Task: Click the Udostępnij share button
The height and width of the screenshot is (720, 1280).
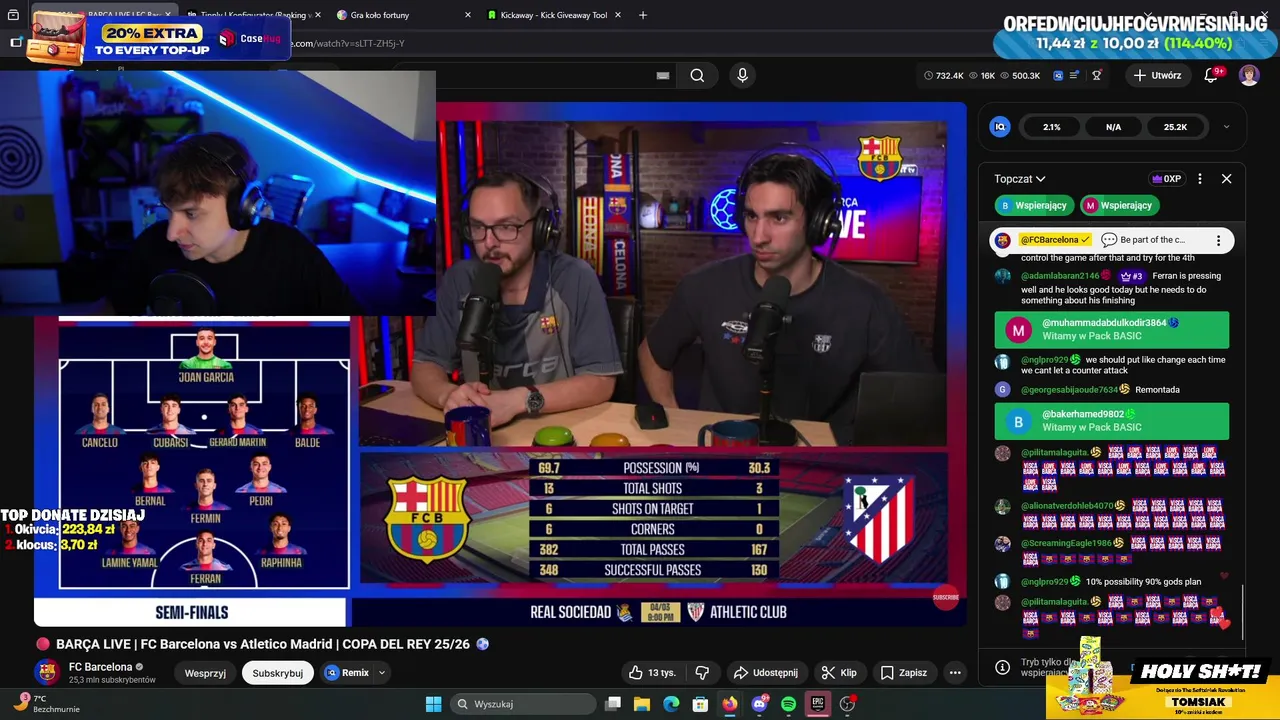Action: click(x=765, y=673)
